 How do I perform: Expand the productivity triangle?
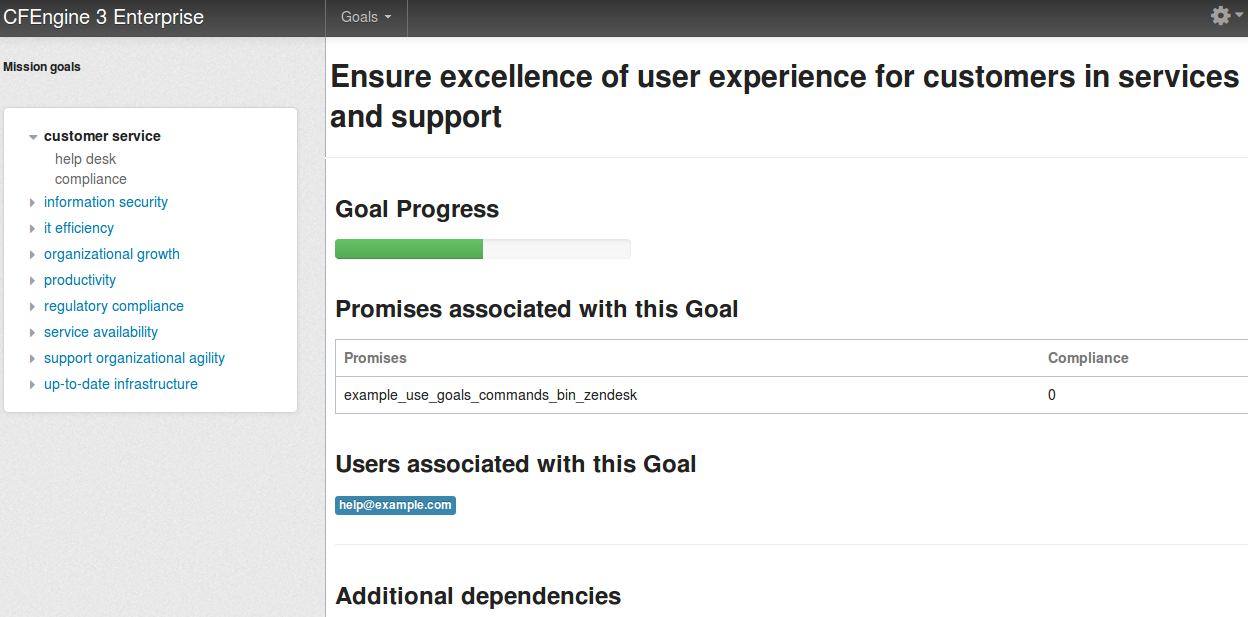33,281
